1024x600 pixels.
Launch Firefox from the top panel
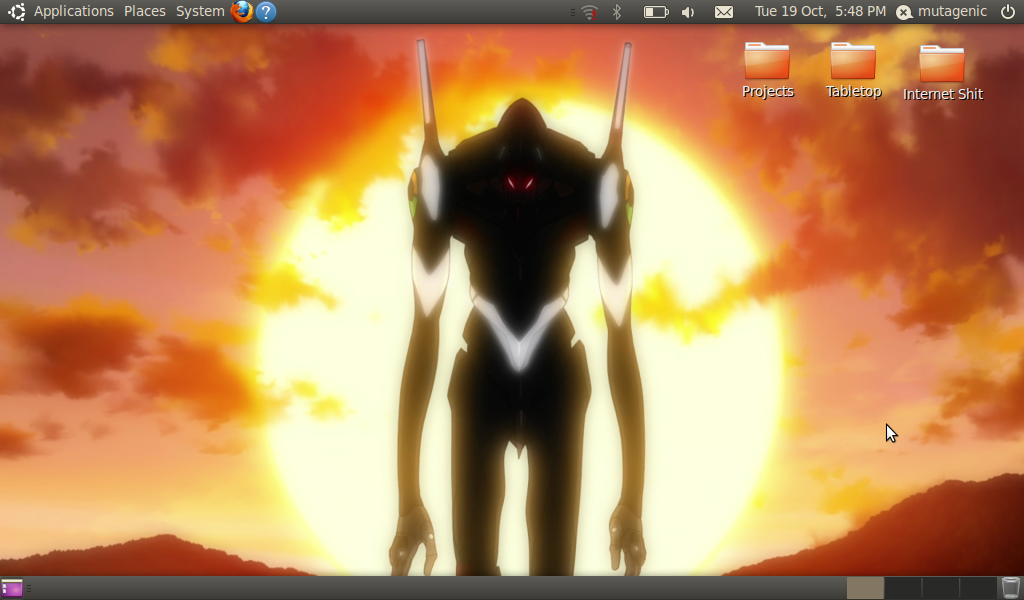tap(242, 12)
